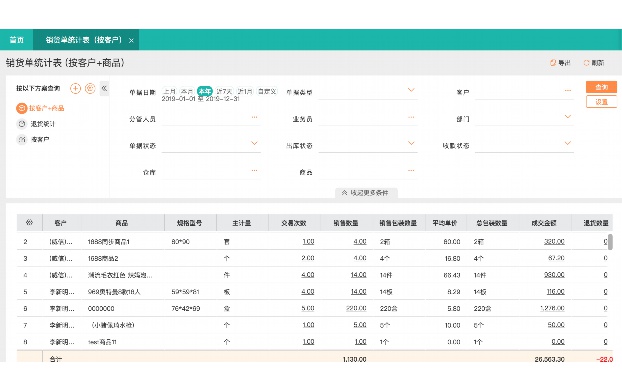Open the 出库状态 dropdown
This screenshot has width=622, height=391.
pos(368,145)
